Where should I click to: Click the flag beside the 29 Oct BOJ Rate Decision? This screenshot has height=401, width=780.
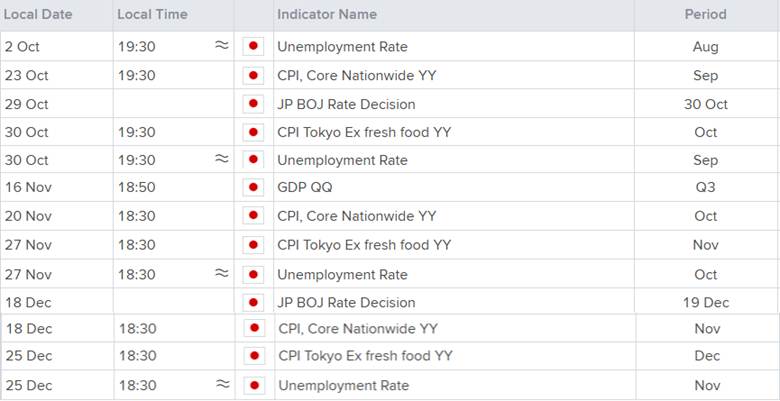(x=254, y=104)
